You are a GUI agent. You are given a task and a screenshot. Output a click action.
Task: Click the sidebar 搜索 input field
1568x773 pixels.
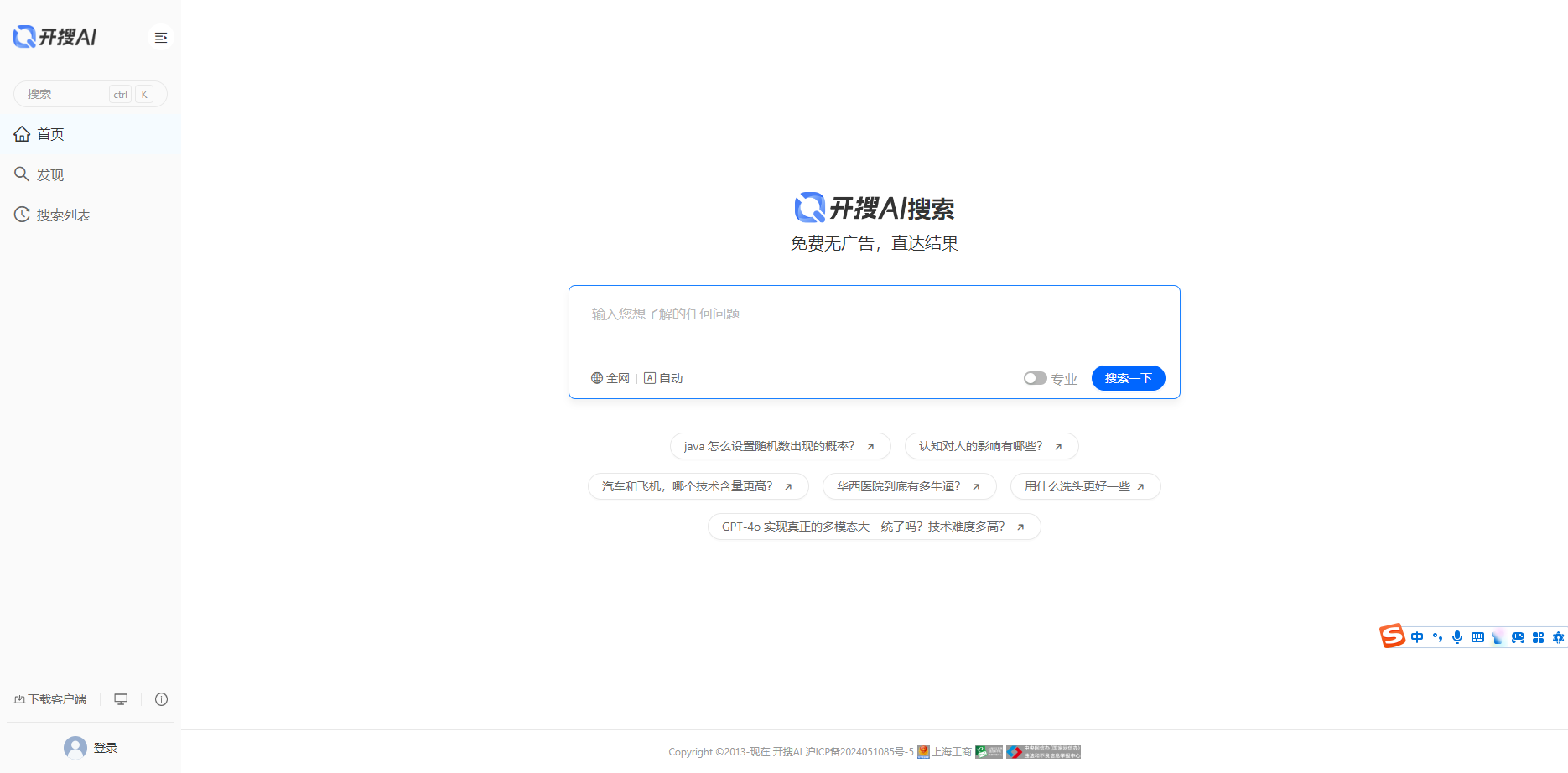[91, 94]
